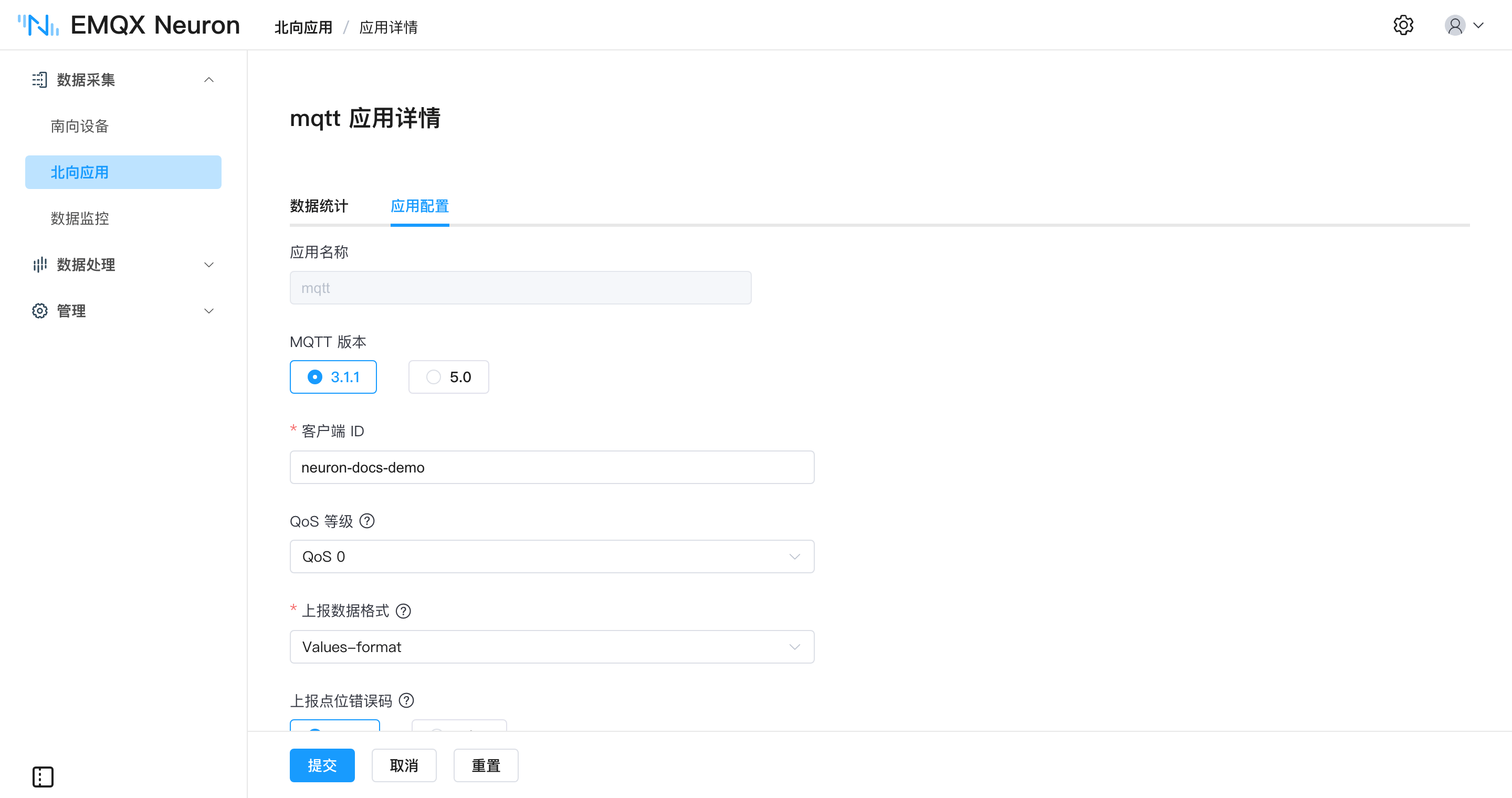Click the 数据处理 bars icon
This screenshot has height=798, width=1512.
click(x=39, y=265)
